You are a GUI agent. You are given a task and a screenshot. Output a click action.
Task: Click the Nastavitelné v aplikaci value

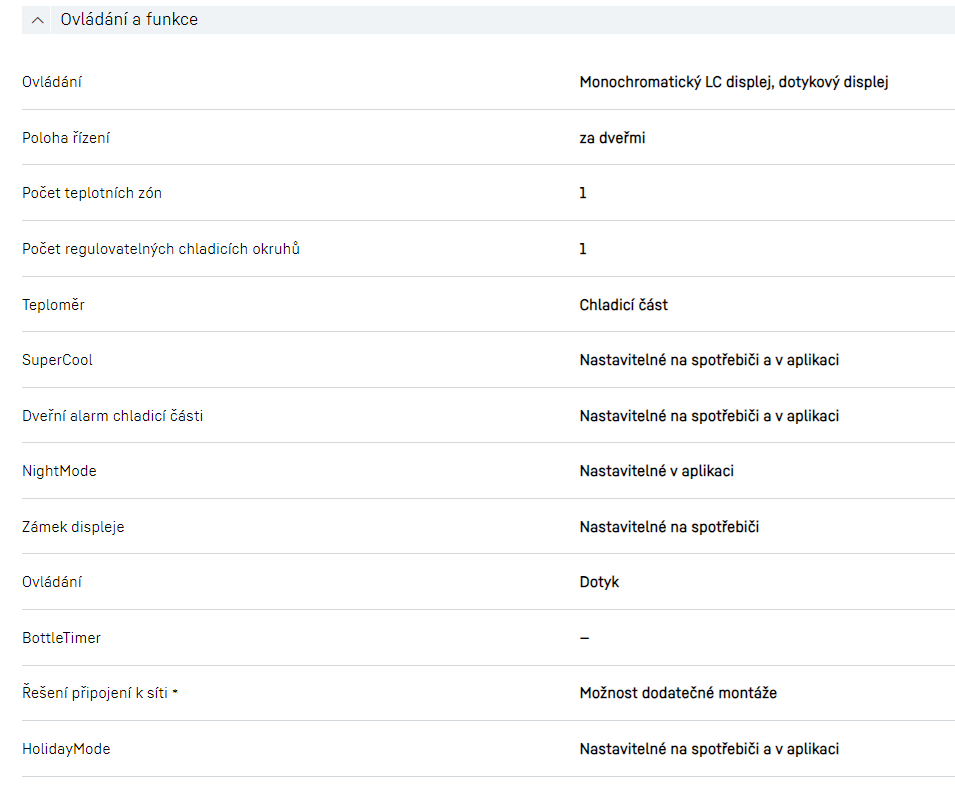tap(656, 471)
